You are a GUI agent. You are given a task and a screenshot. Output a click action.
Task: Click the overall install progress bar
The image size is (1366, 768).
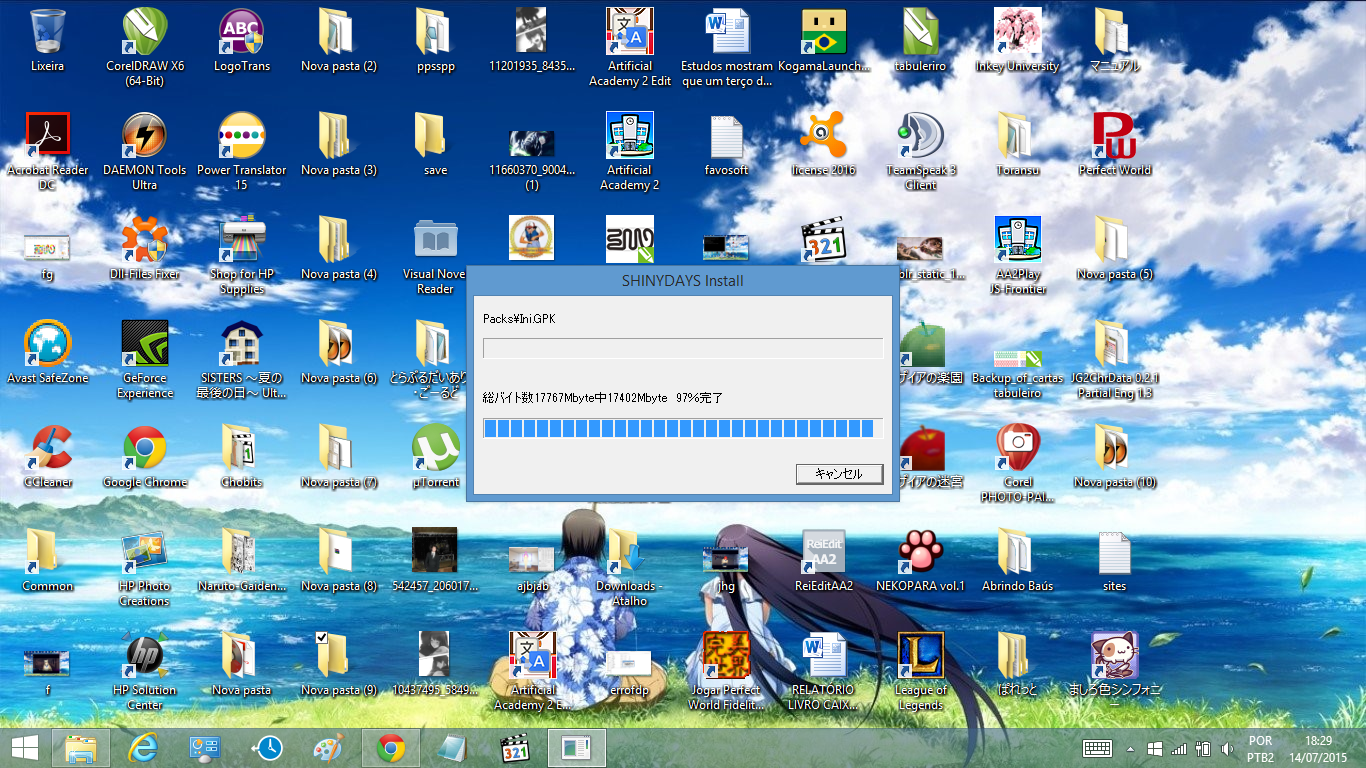coord(682,429)
